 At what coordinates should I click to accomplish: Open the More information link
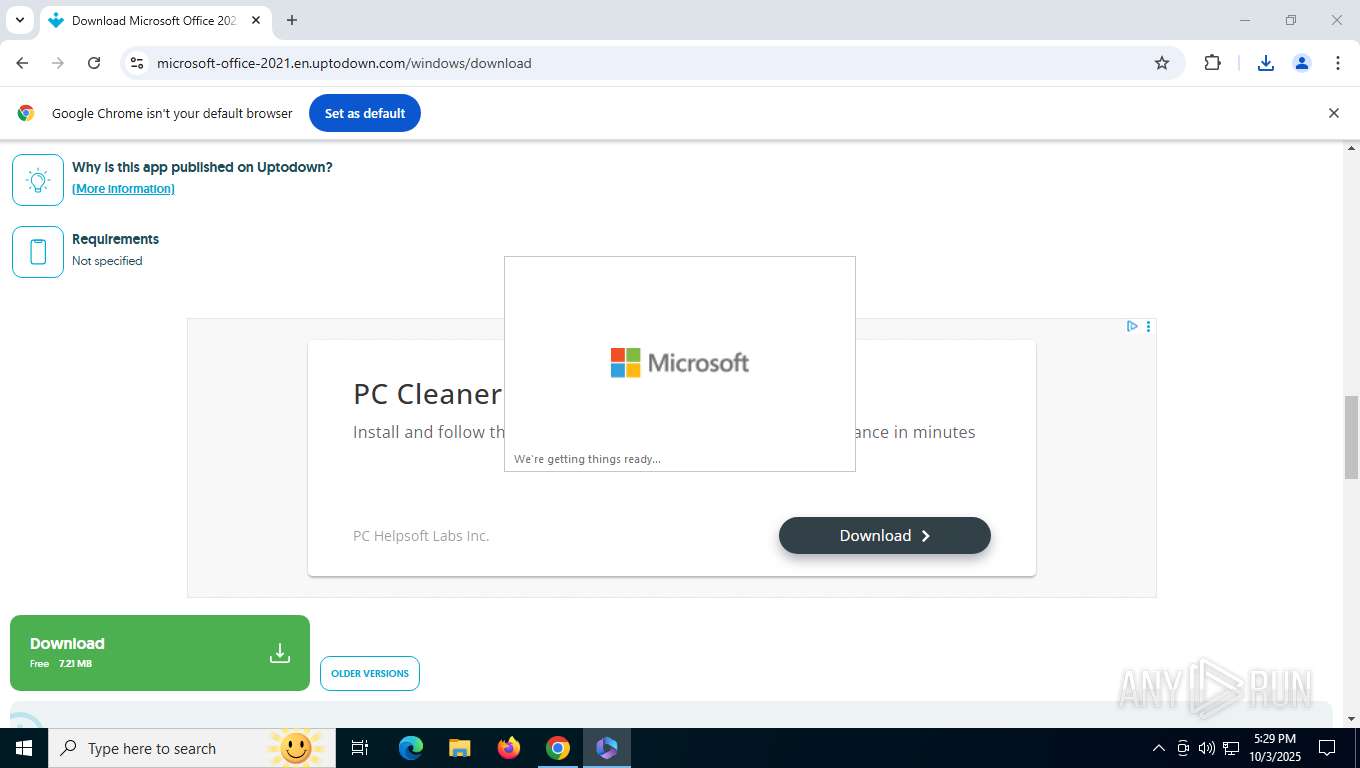[123, 189]
